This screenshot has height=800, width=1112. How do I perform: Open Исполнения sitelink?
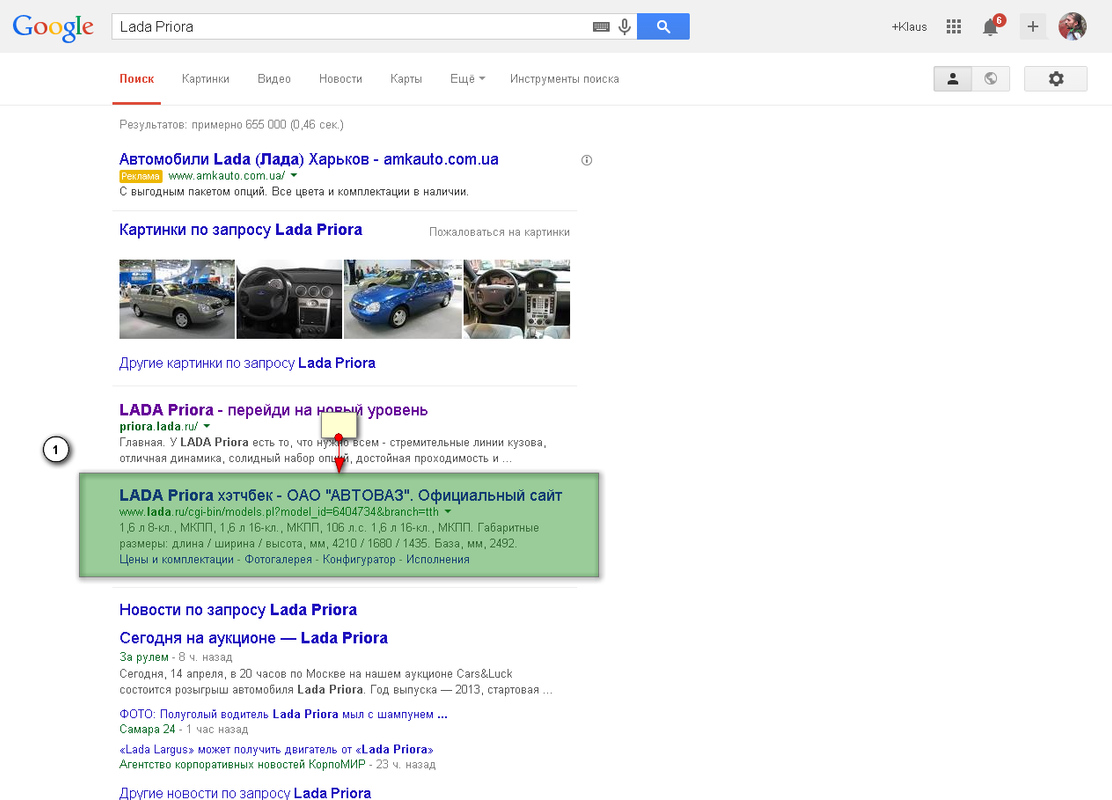click(x=438, y=560)
